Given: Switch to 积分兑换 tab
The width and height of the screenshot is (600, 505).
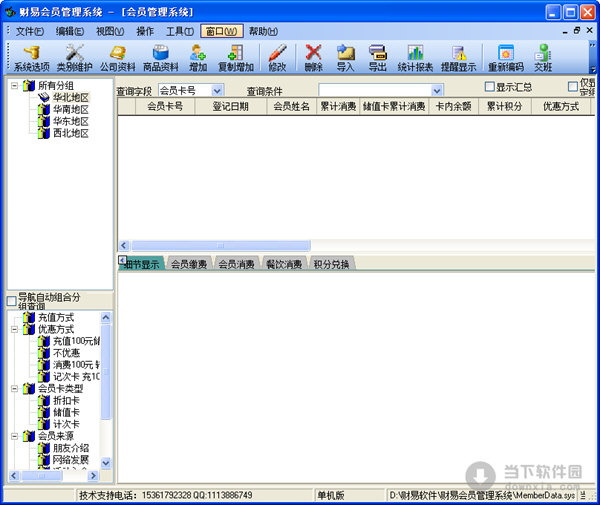Looking at the screenshot, I should (331, 264).
